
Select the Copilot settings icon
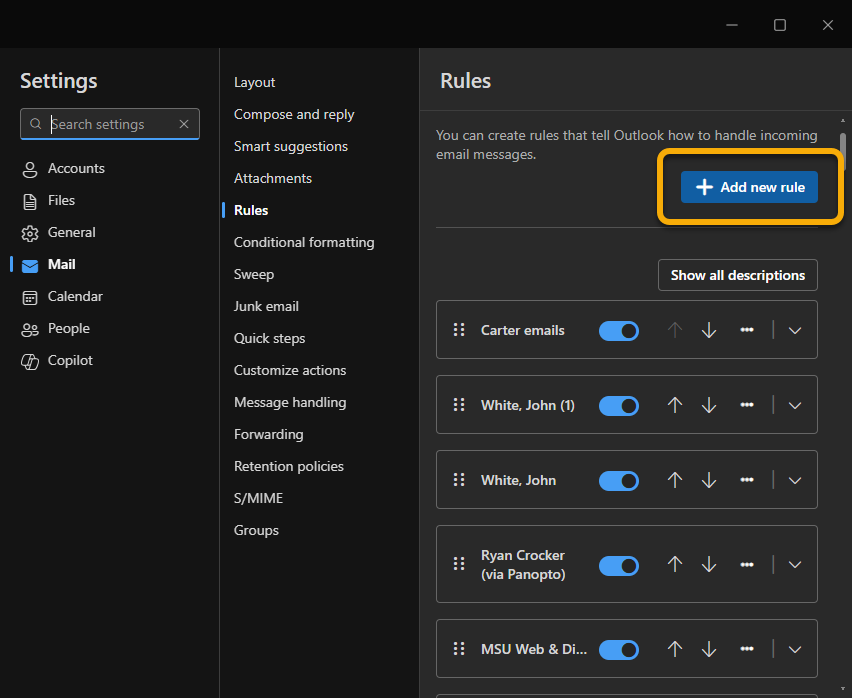point(29,360)
